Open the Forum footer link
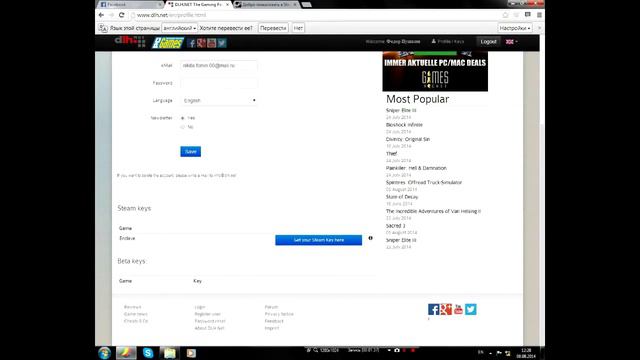Image resolution: width=640 pixels, height=360 pixels. pyautogui.click(x=271, y=307)
